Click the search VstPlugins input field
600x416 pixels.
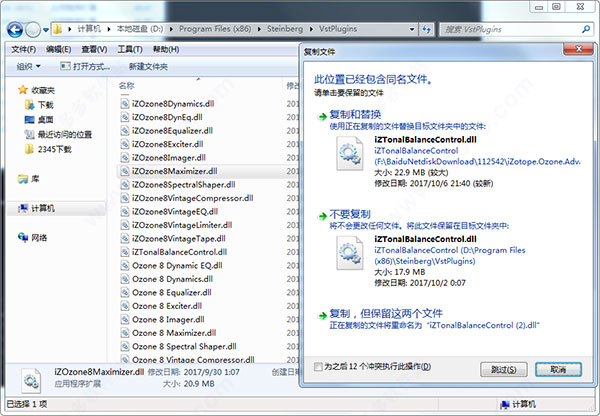(511, 29)
